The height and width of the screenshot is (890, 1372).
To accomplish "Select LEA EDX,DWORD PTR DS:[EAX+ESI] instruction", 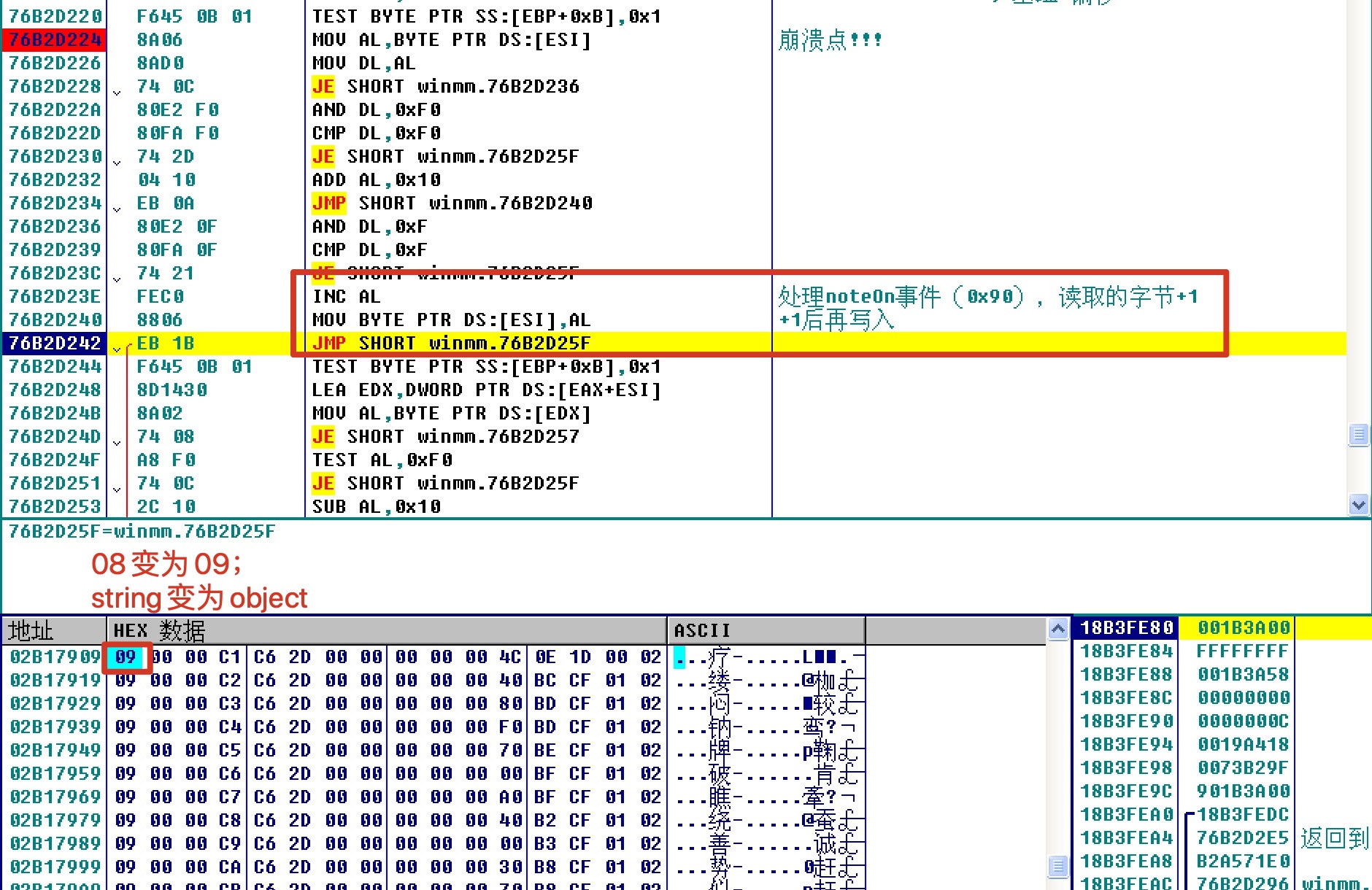I will coord(486,390).
